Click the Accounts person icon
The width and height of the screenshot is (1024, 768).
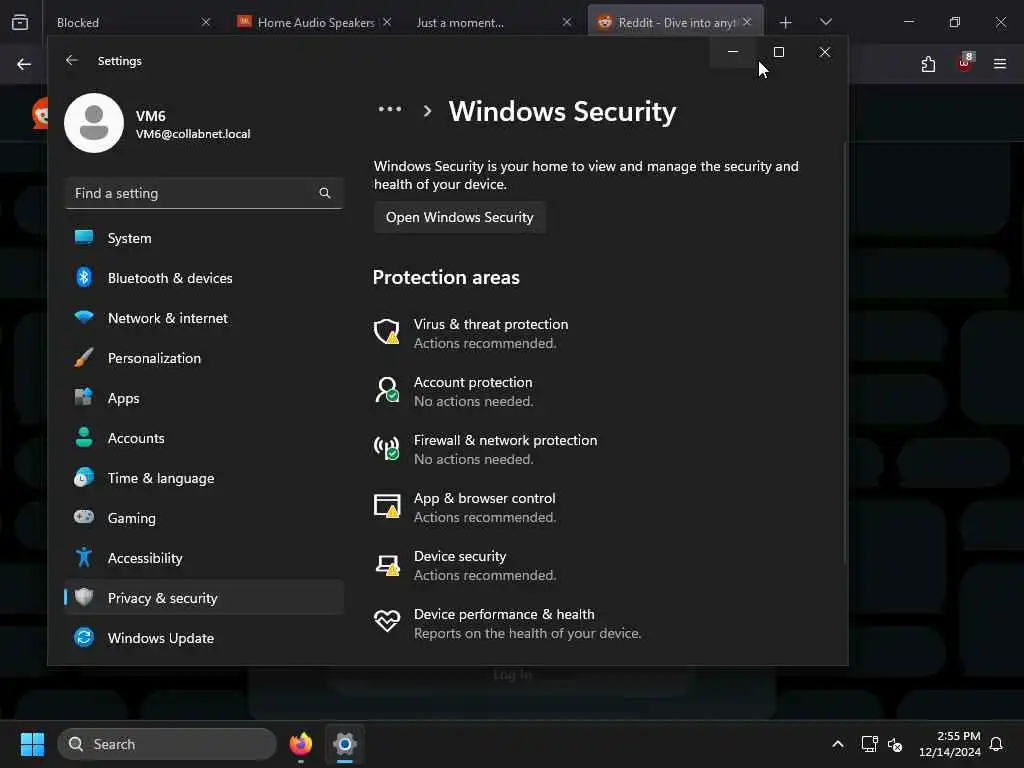tap(84, 437)
